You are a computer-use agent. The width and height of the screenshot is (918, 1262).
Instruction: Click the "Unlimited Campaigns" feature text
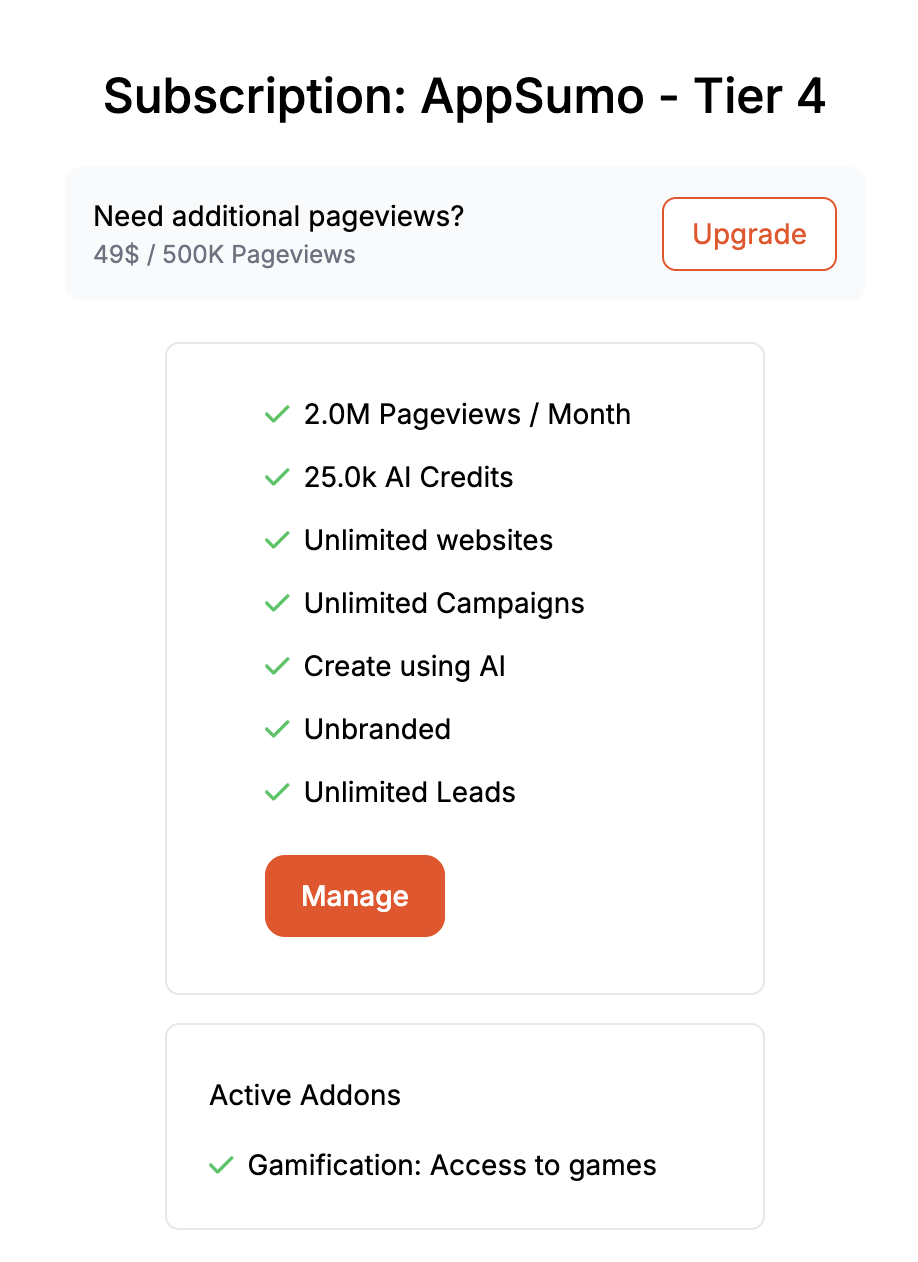444,604
